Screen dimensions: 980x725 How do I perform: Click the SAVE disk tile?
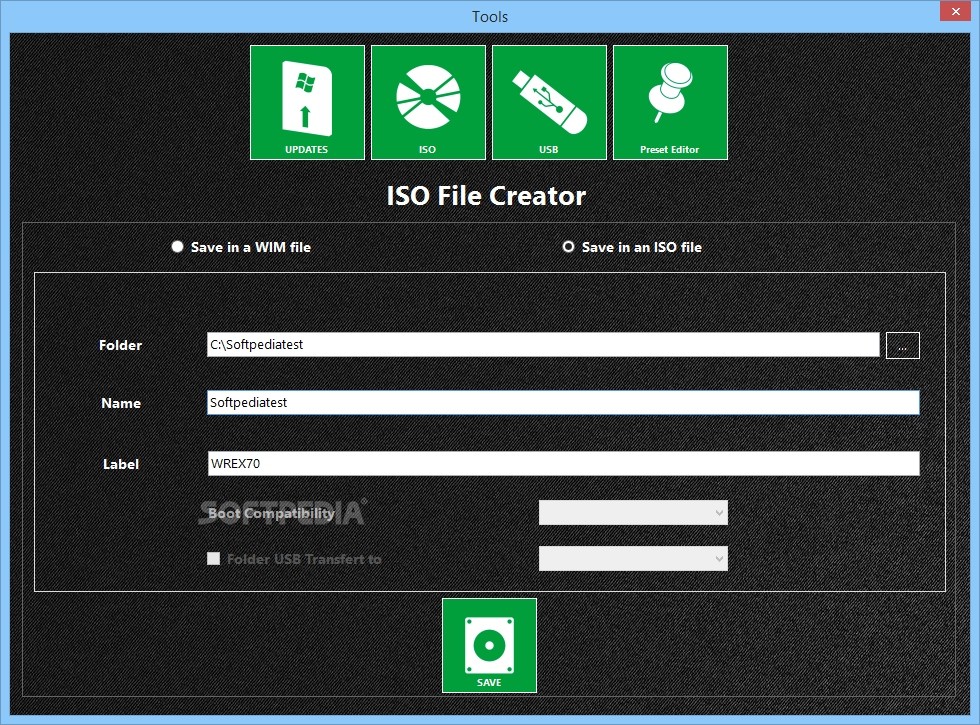(489, 645)
